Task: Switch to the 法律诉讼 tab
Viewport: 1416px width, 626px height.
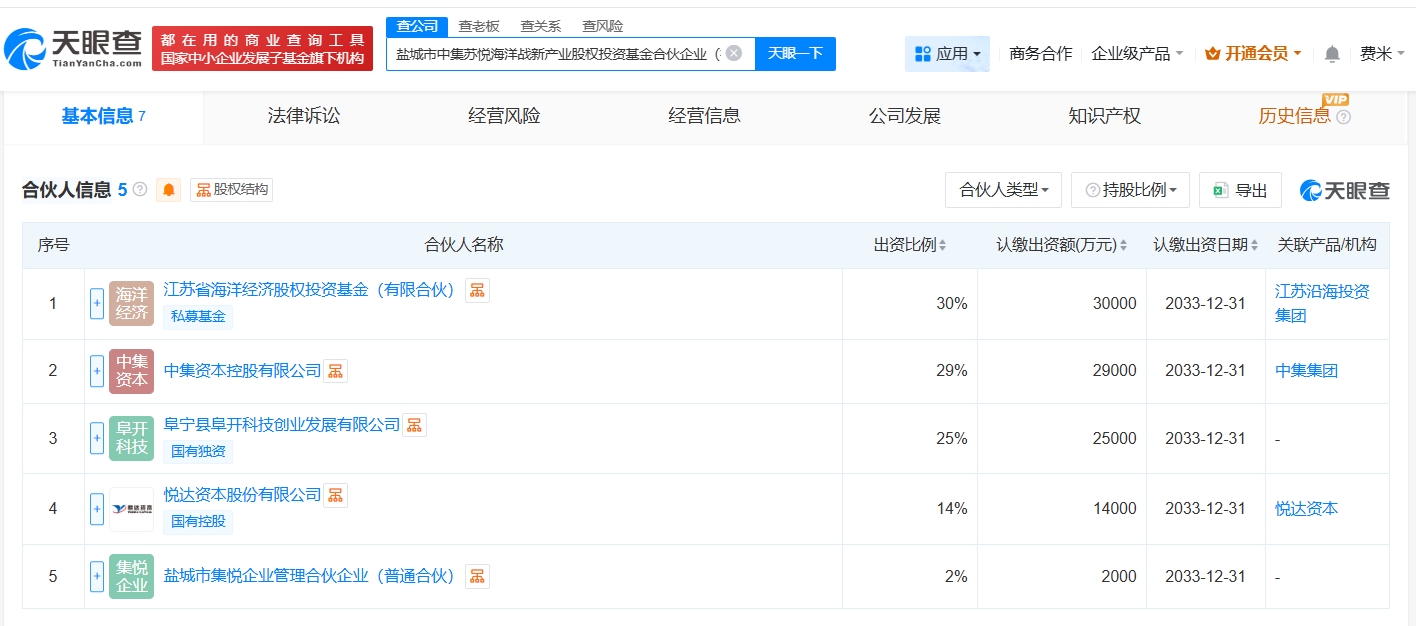Action: click(304, 116)
